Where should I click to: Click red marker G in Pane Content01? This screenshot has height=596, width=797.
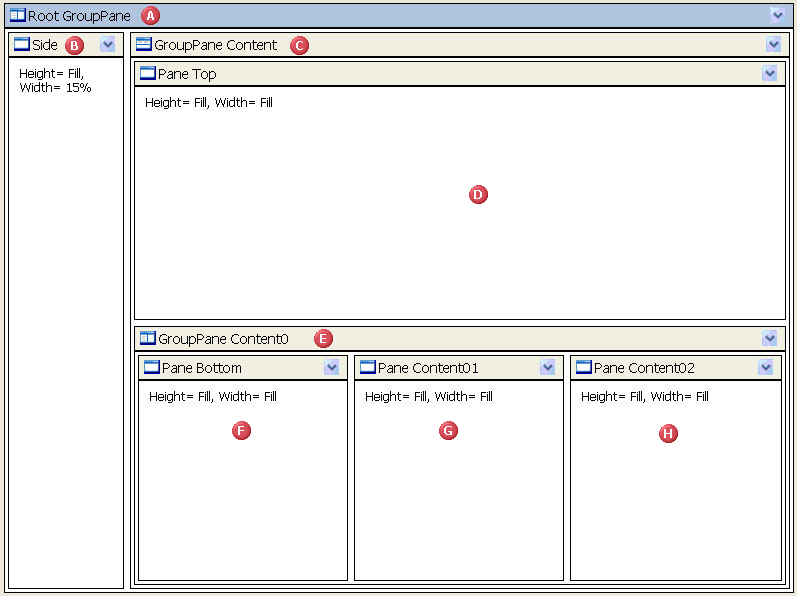pos(448,430)
